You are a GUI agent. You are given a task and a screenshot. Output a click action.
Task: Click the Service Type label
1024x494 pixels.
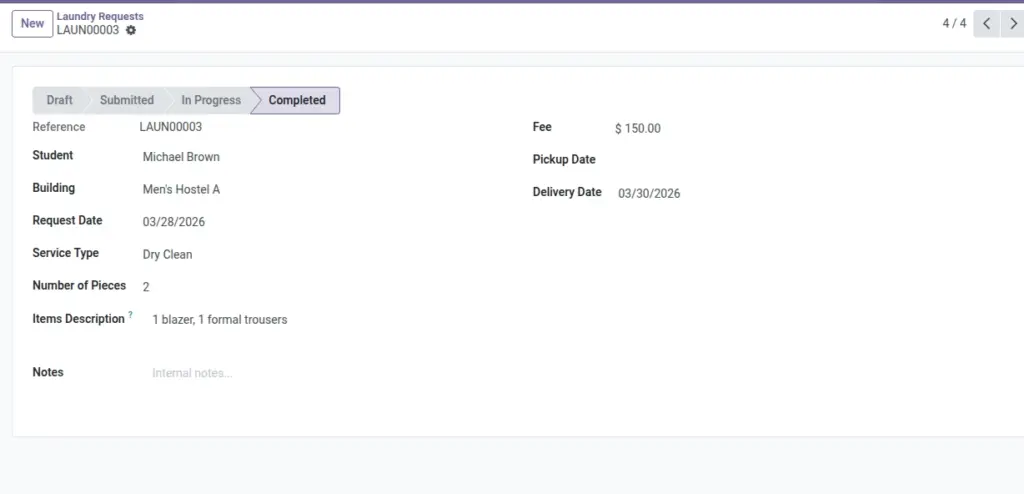click(65, 253)
